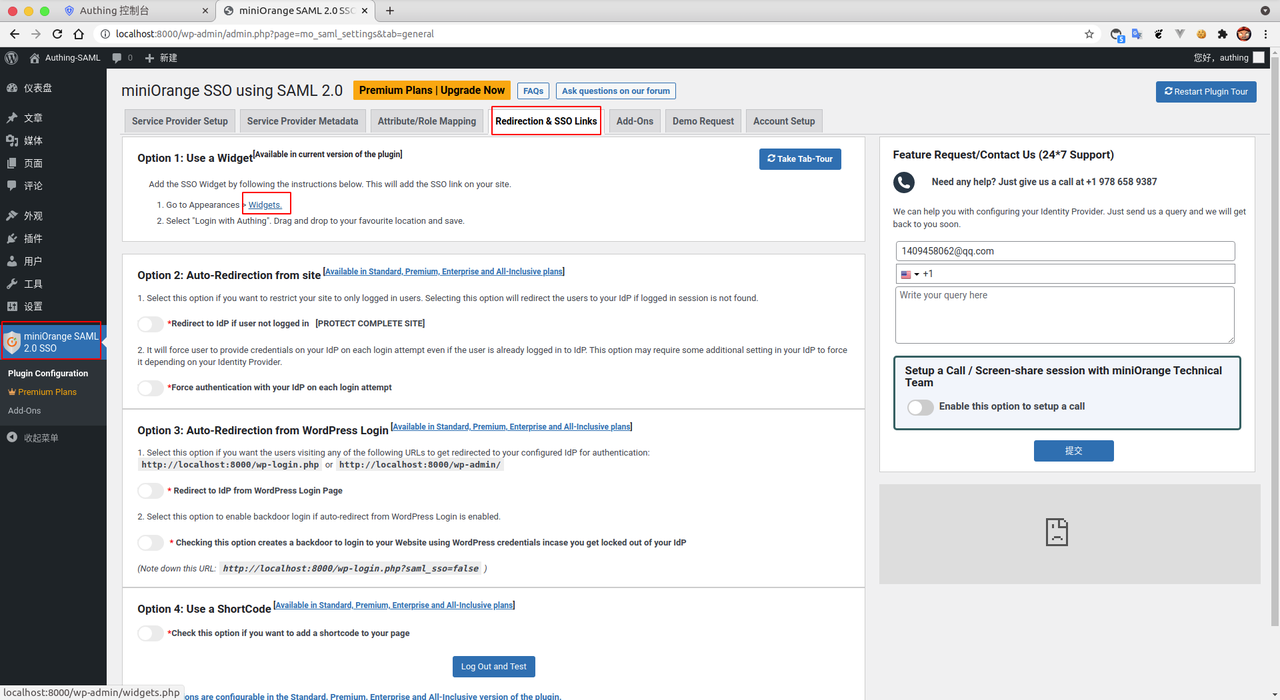Switch to Demo Request tab
1280x700 pixels.
point(703,121)
